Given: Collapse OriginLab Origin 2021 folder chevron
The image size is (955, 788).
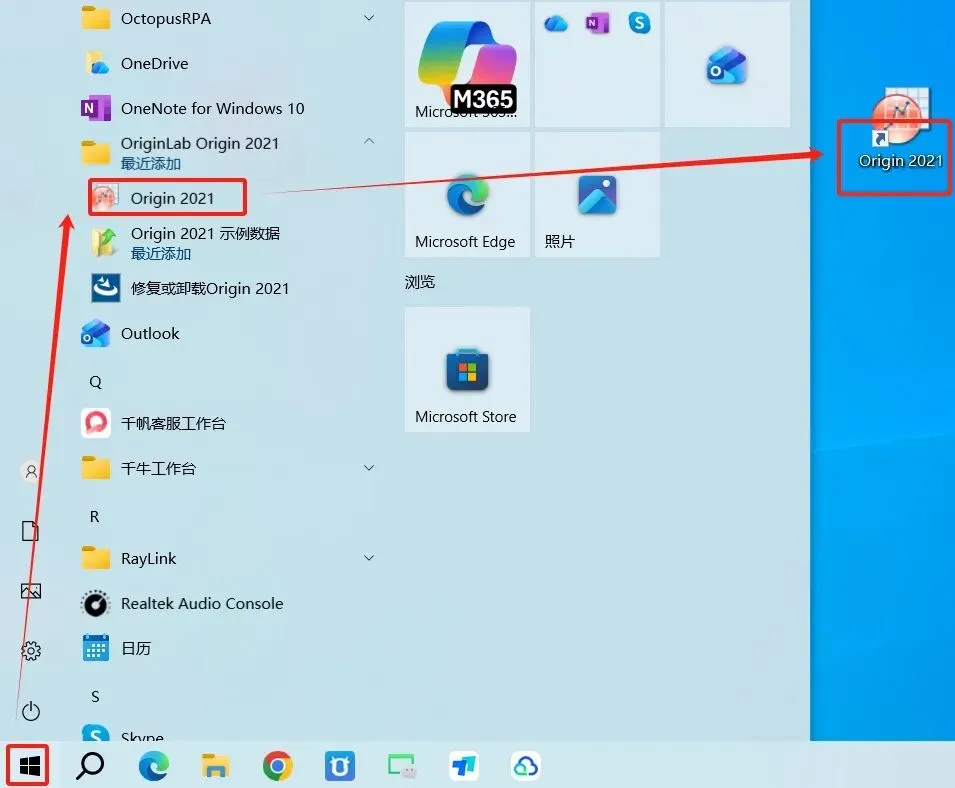Looking at the screenshot, I should tap(369, 141).
